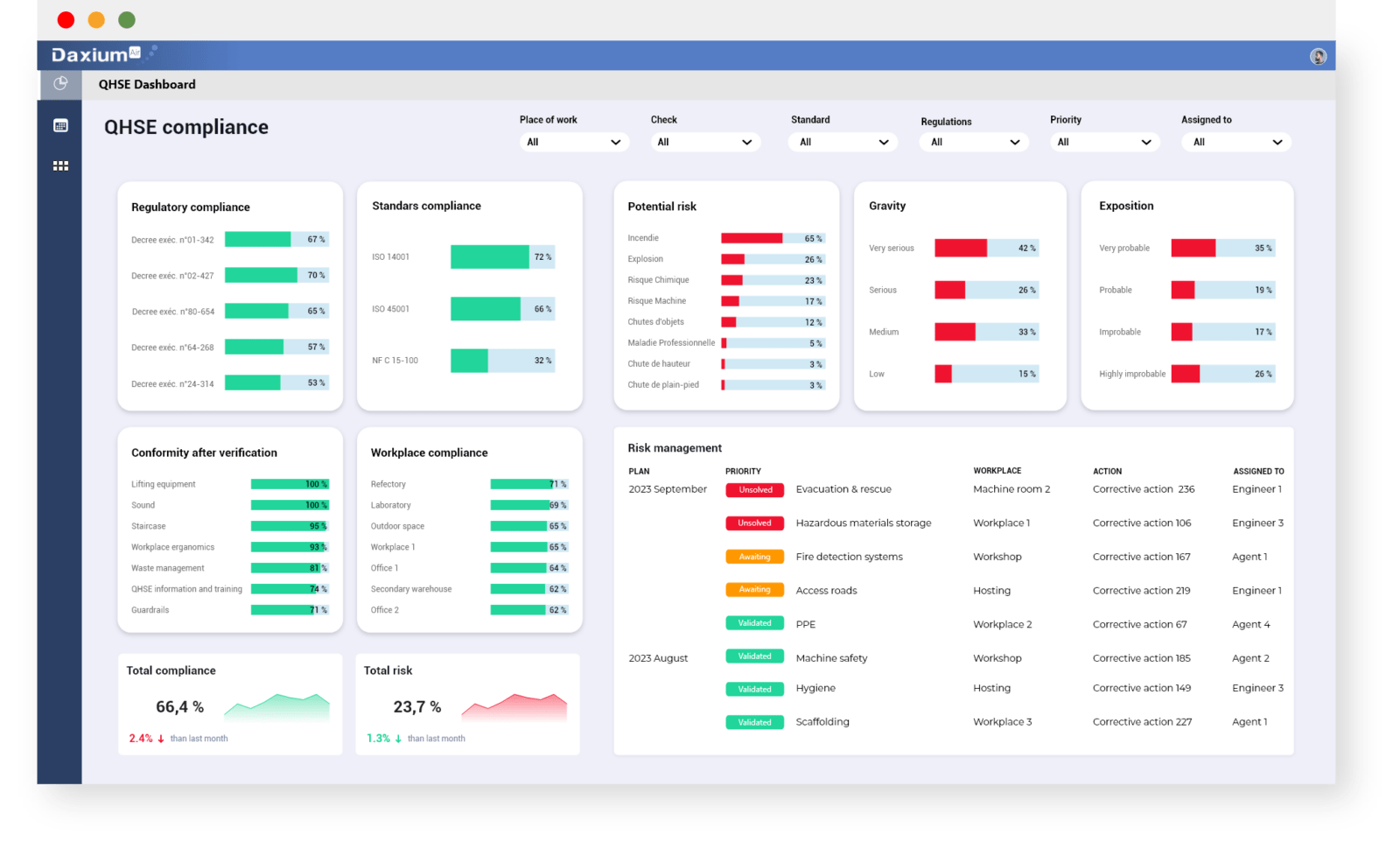This screenshot has height=849, width=1400.
Task: Click 'Risque Chimique' row label
Action: tap(658, 280)
